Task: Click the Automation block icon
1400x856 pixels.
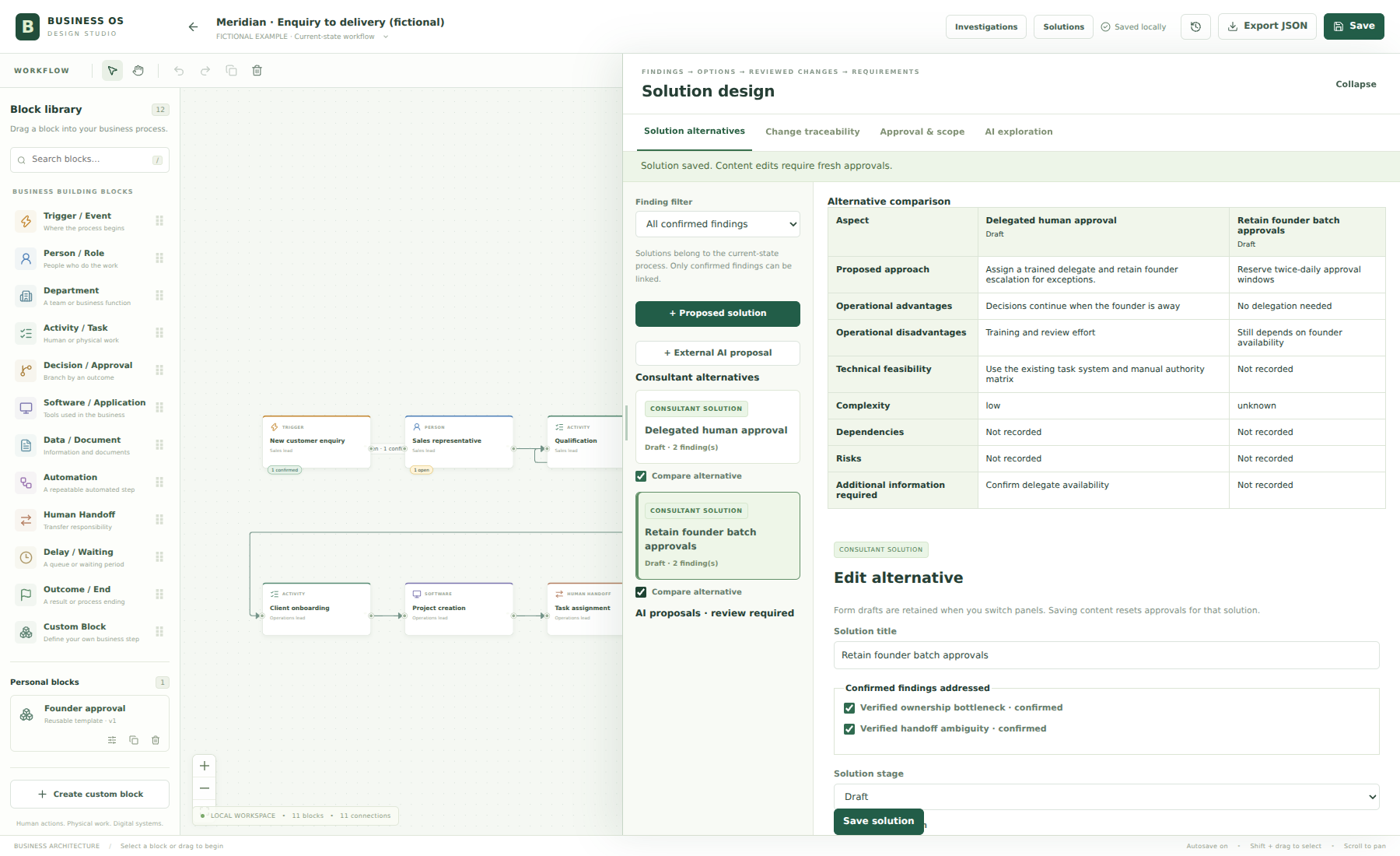Action: click(26, 482)
